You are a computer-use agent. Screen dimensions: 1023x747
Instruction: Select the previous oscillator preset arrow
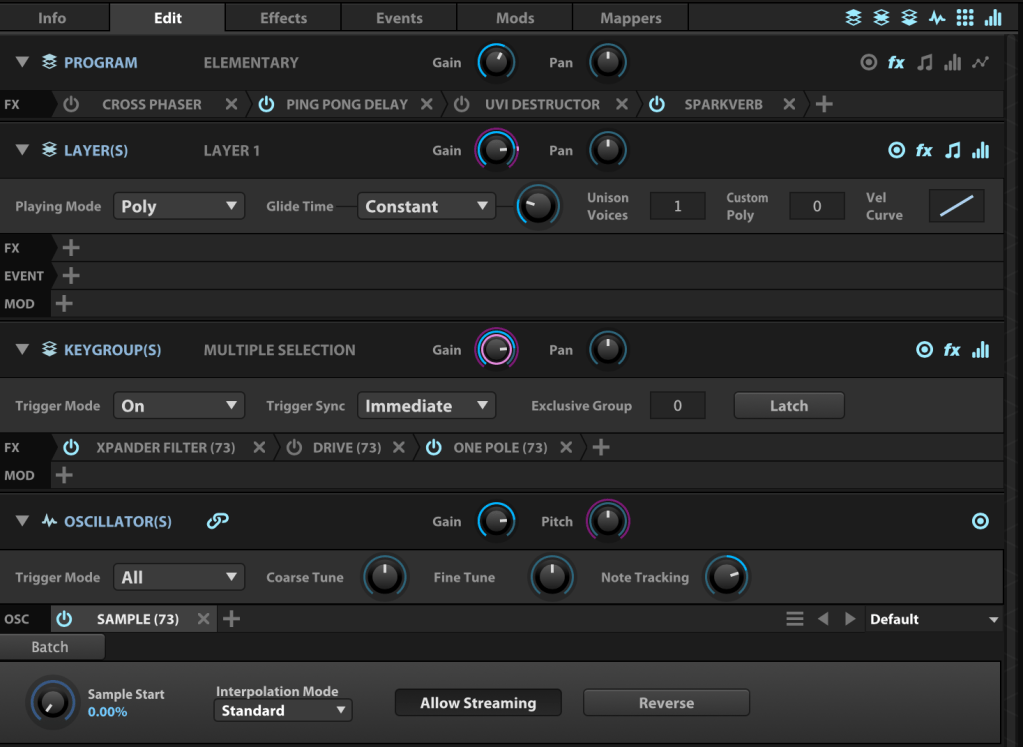point(823,619)
